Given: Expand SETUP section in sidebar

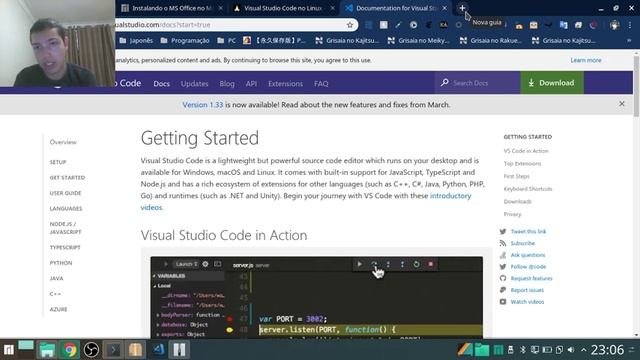Looking at the screenshot, I should (58, 162).
